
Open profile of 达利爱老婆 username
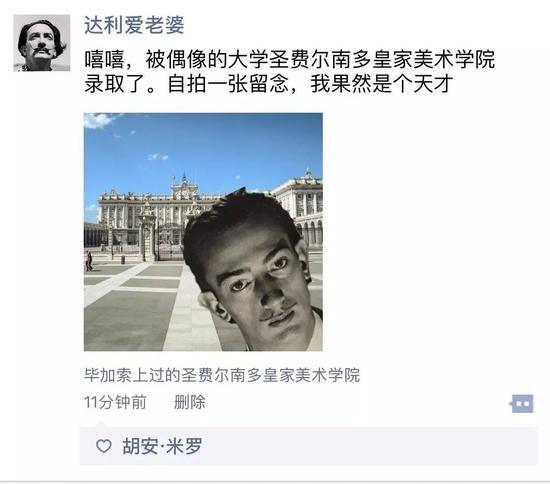click(x=134, y=25)
